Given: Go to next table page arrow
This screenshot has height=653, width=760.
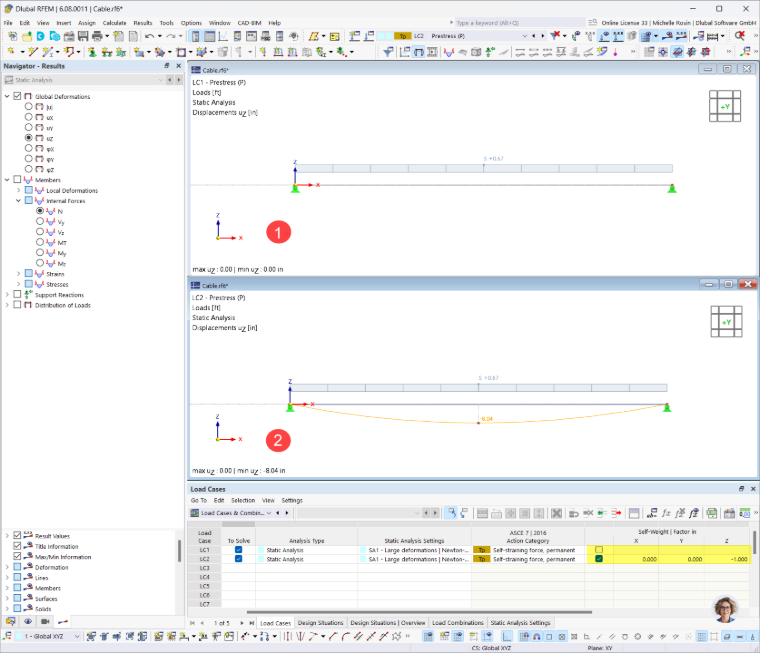Looking at the screenshot, I should pos(241,623).
